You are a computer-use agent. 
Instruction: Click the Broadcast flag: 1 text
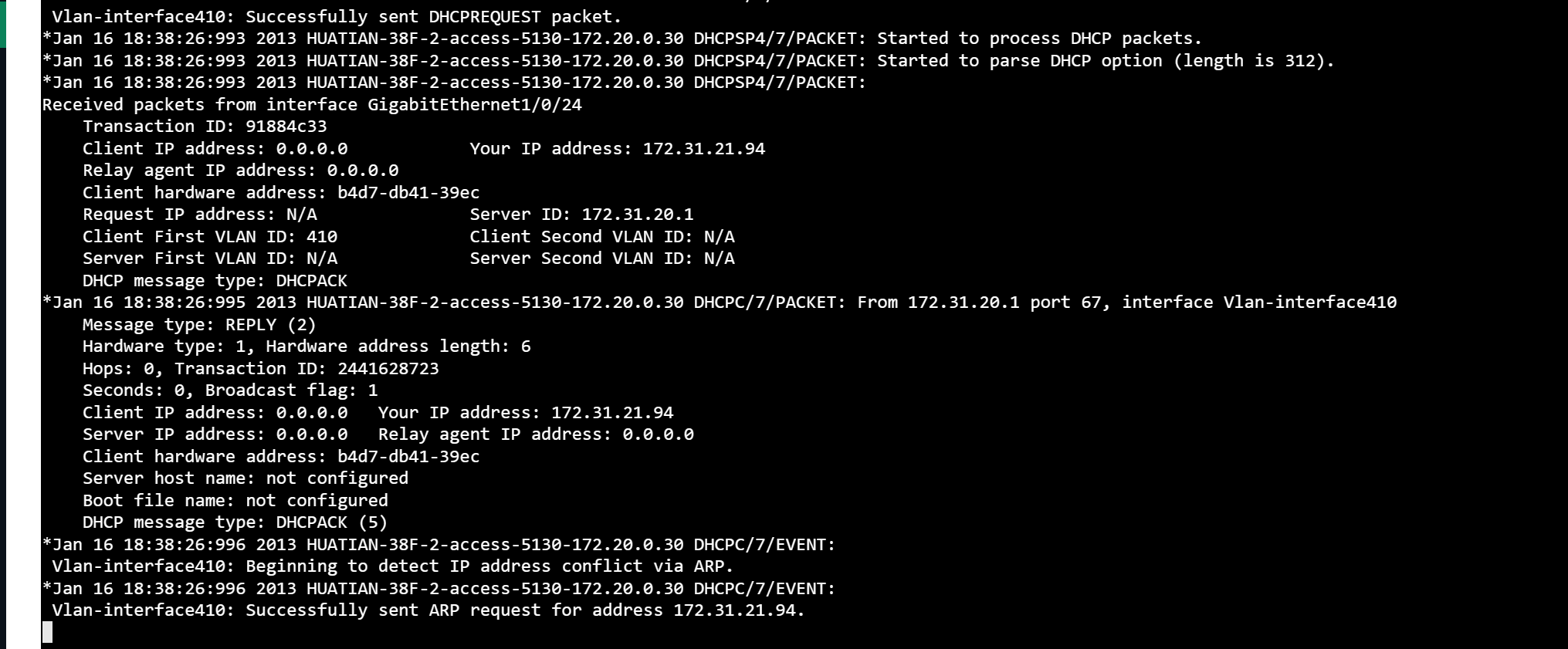(291, 390)
